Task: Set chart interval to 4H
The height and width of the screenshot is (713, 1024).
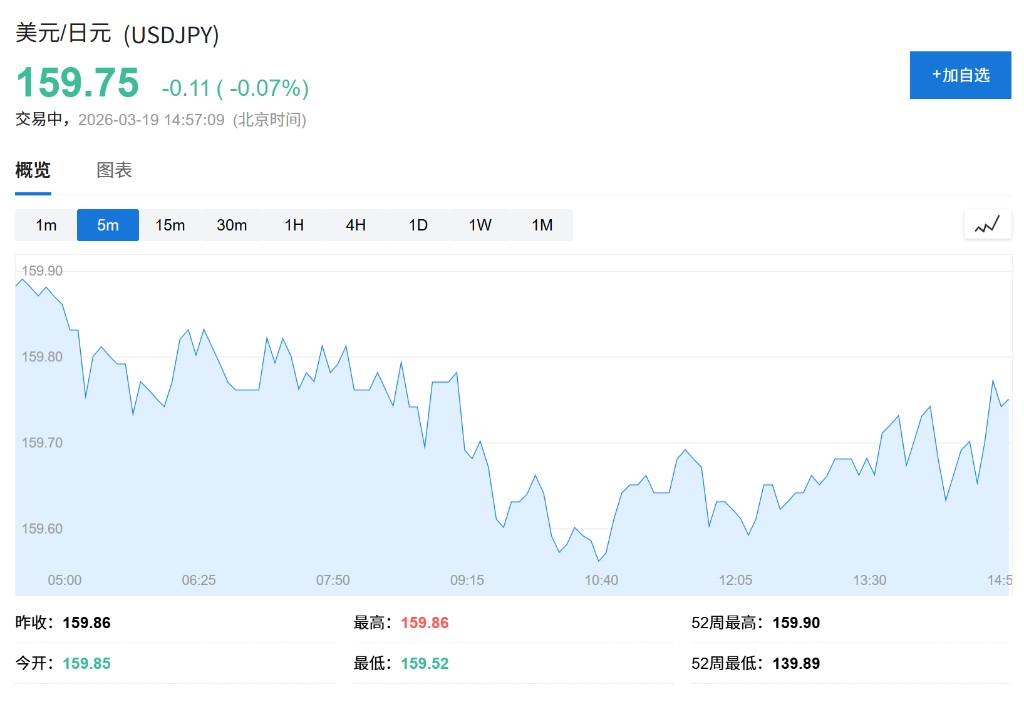Action: click(356, 225)
